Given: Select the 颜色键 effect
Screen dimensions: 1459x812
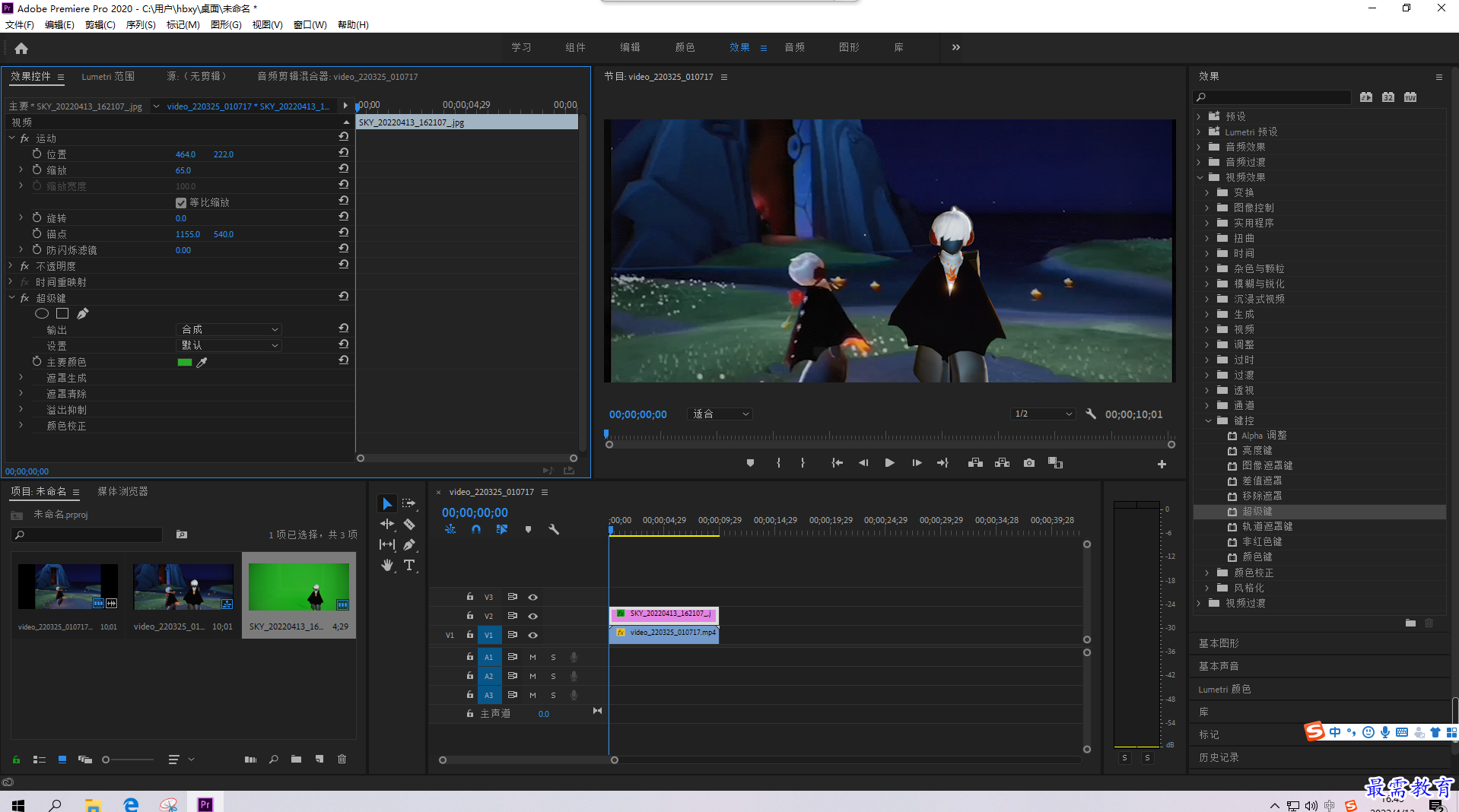Looking at the screenshot, I should (1257, 557).
